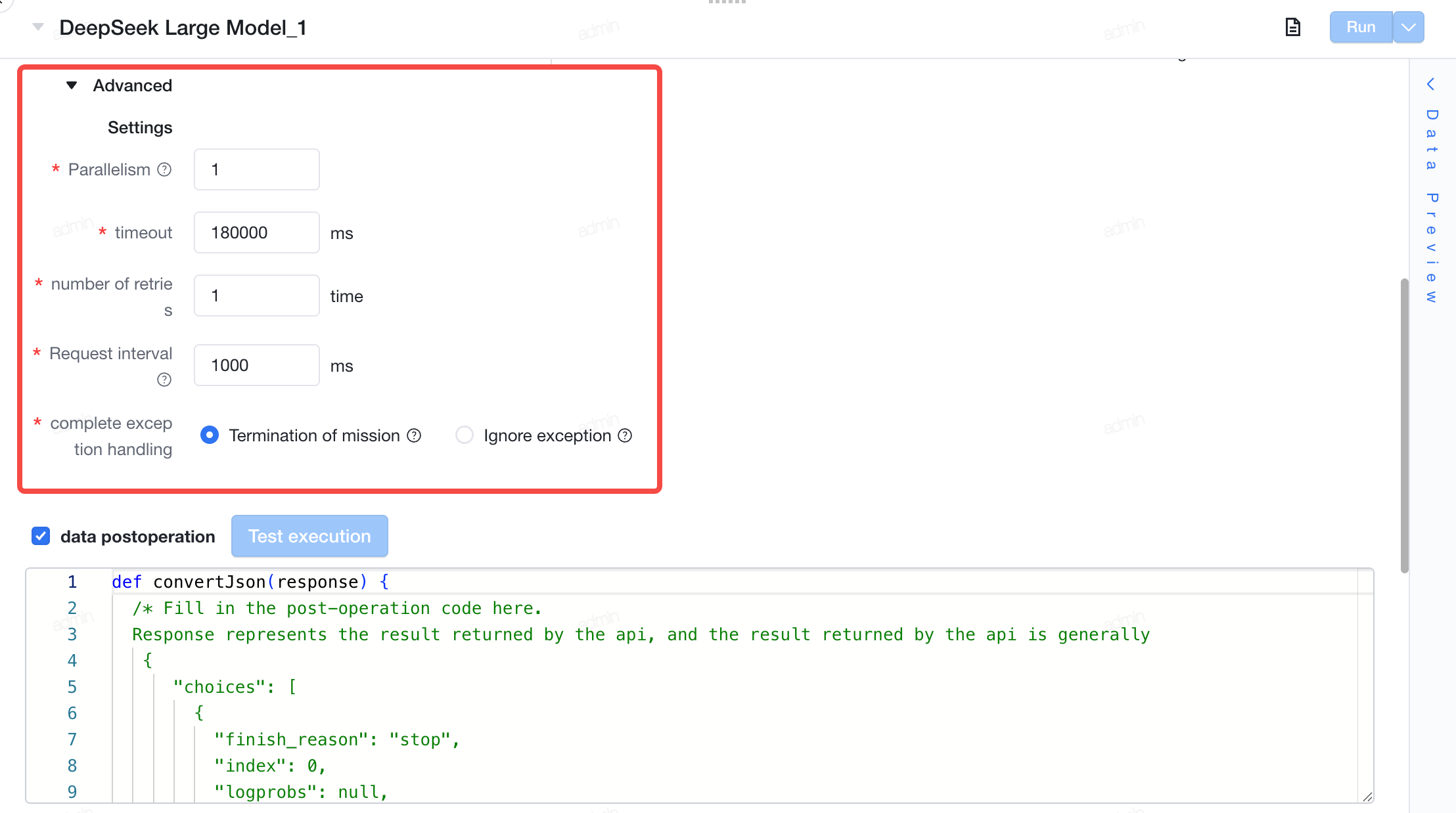The width and height of the screenshot is (1456, 813).
Task: View Termination of mission help icon
Action: (414, 435)
